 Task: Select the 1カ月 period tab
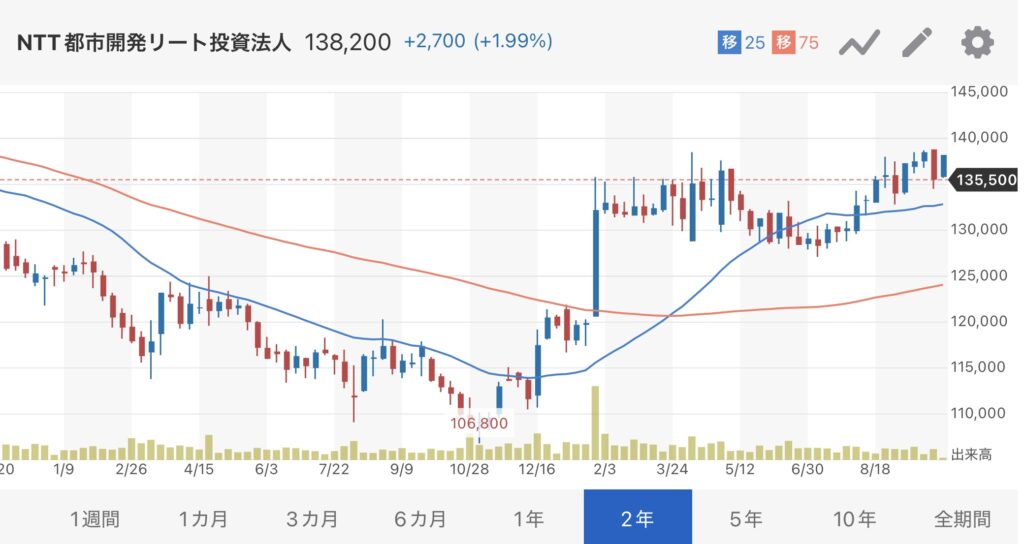203,519
